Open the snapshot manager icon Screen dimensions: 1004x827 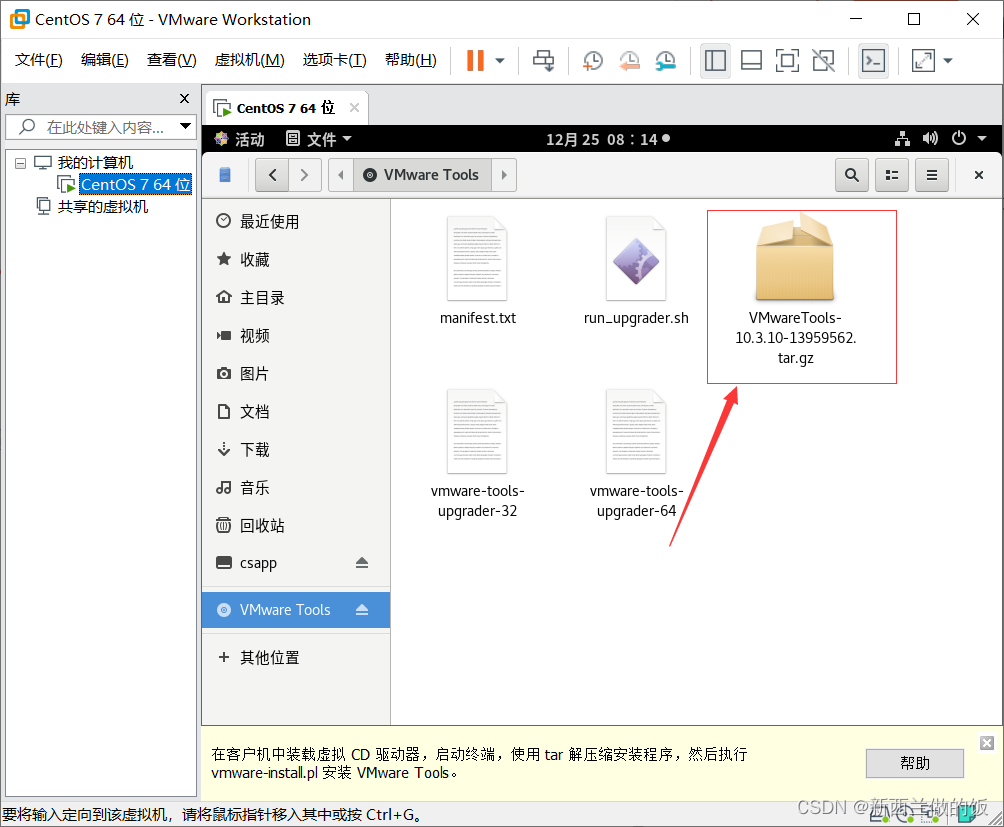666,61
